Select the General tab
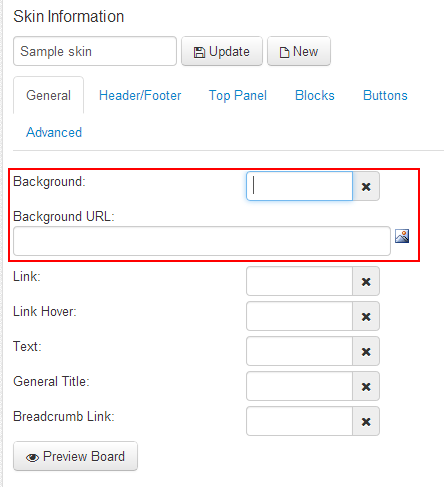The width and height of the screenshot is (444, 487). pos(48,96)
